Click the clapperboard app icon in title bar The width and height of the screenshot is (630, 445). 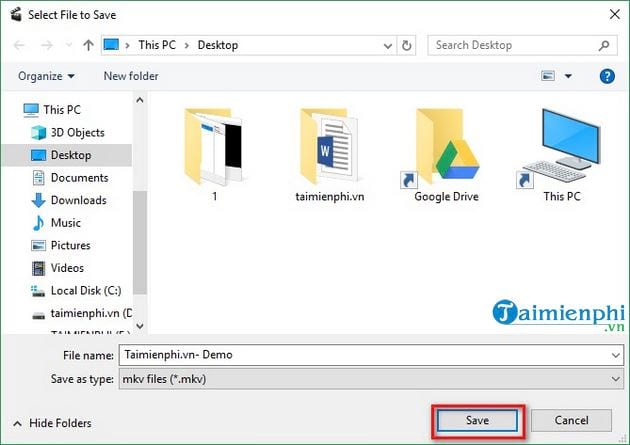16,15
